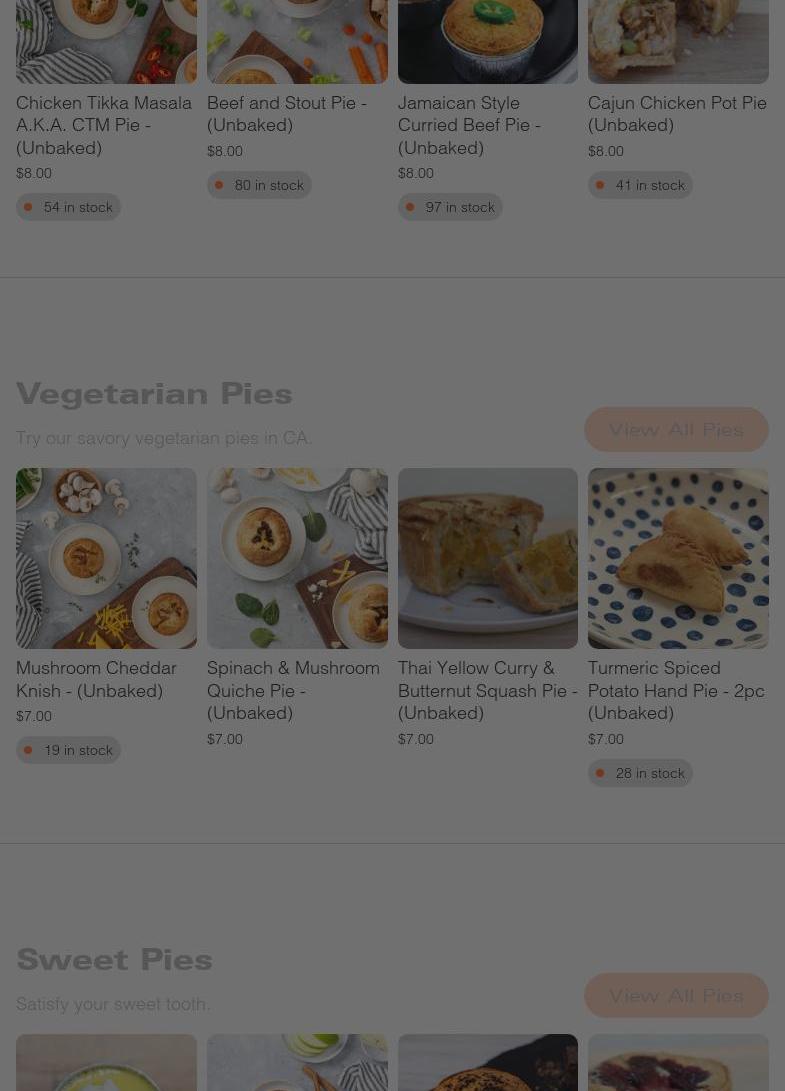The image size is (785, 1091).
Task: Open the Thai Yellow Curry Butternut Squash image
Action: pyautogui.click(x=488, y=558)
